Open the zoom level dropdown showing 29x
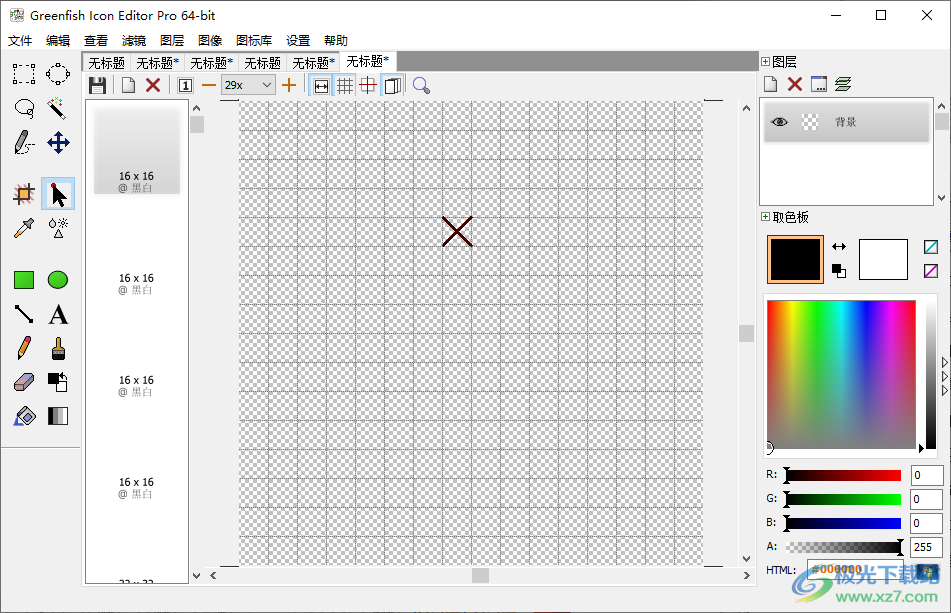951x613 pixels. point(248,85)
